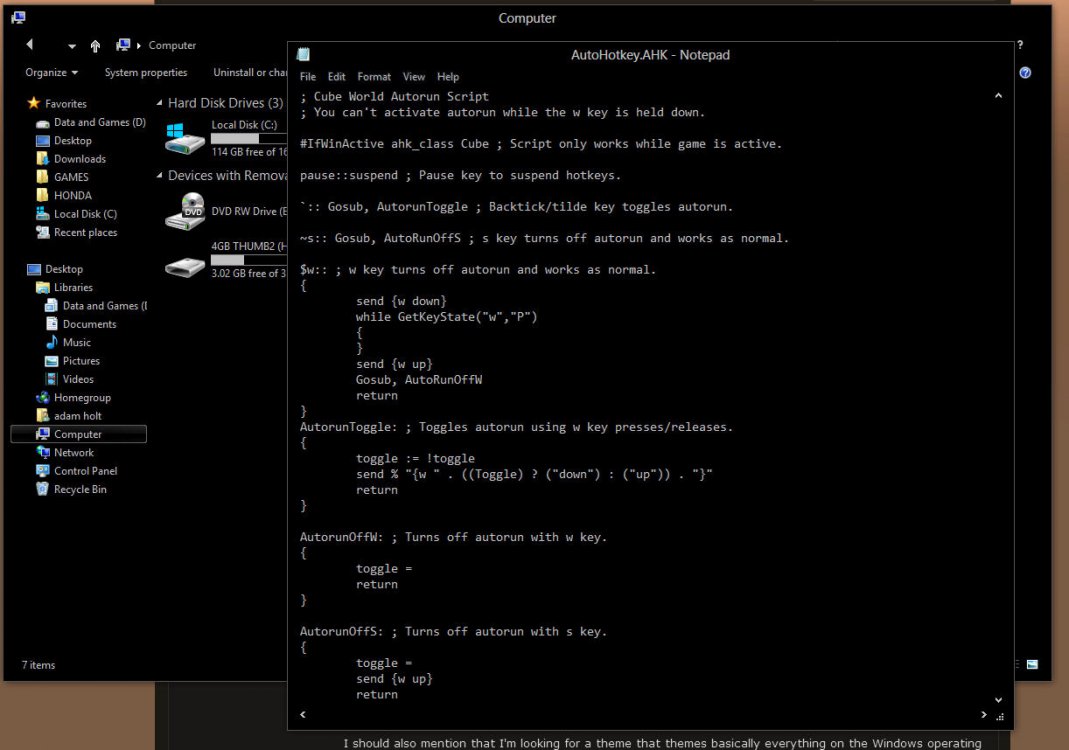The image size is (1069, 750).
Task: Select Desktop root in navigation tree
Action: [63, 269]
